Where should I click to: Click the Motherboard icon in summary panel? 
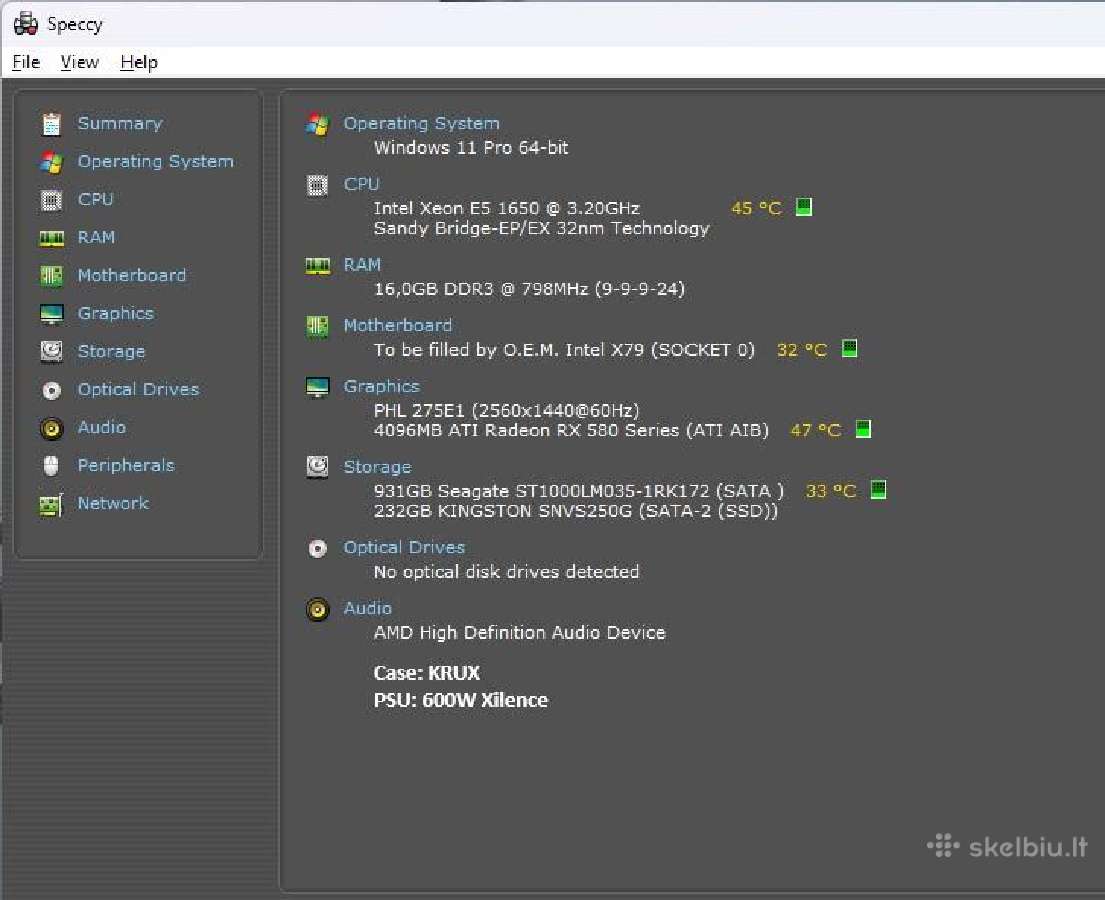coord(318,326)
